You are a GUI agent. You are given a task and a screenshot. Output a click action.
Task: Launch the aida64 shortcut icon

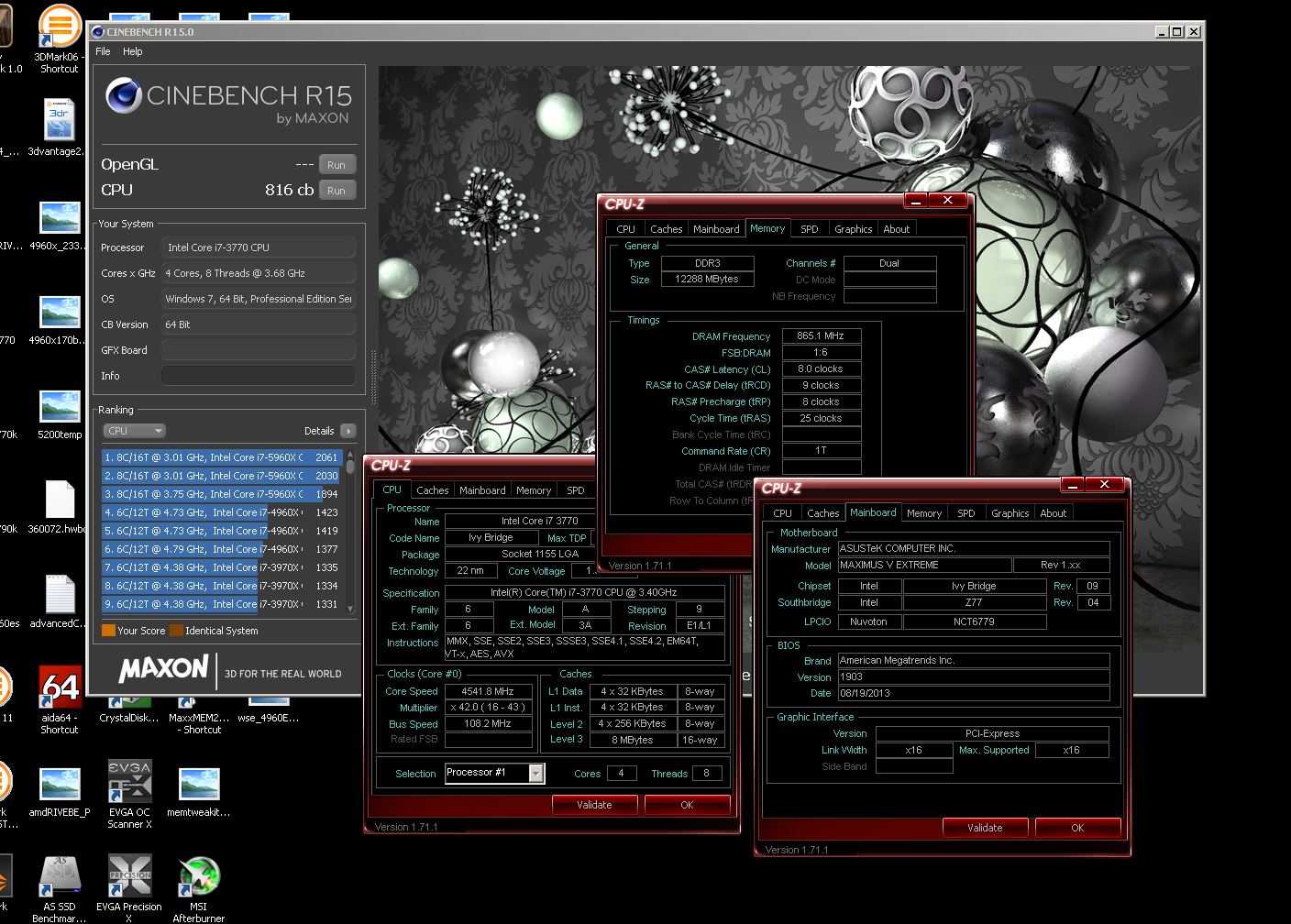[59, 687]
